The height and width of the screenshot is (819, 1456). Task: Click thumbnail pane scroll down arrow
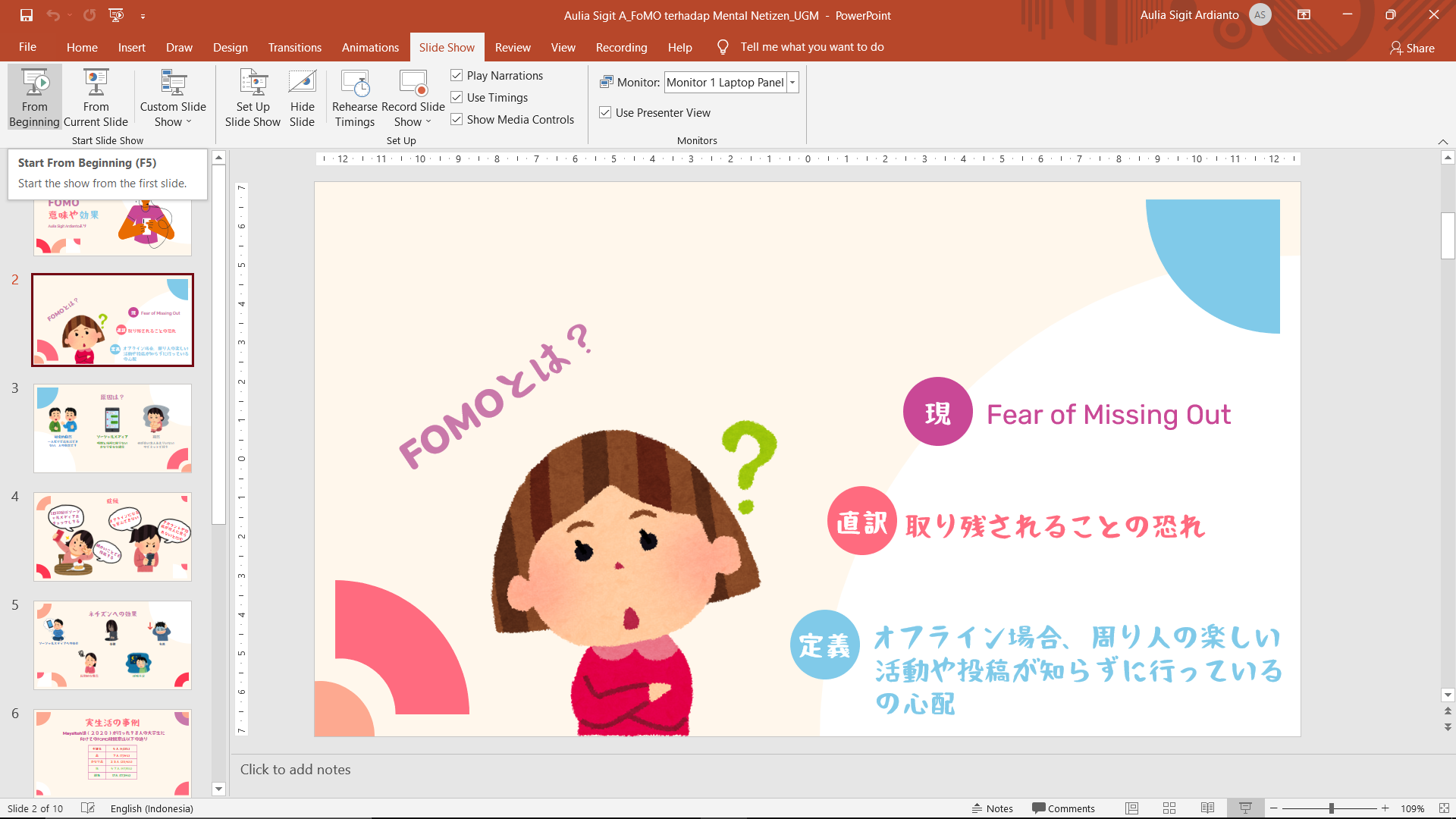tap(218, 789)
